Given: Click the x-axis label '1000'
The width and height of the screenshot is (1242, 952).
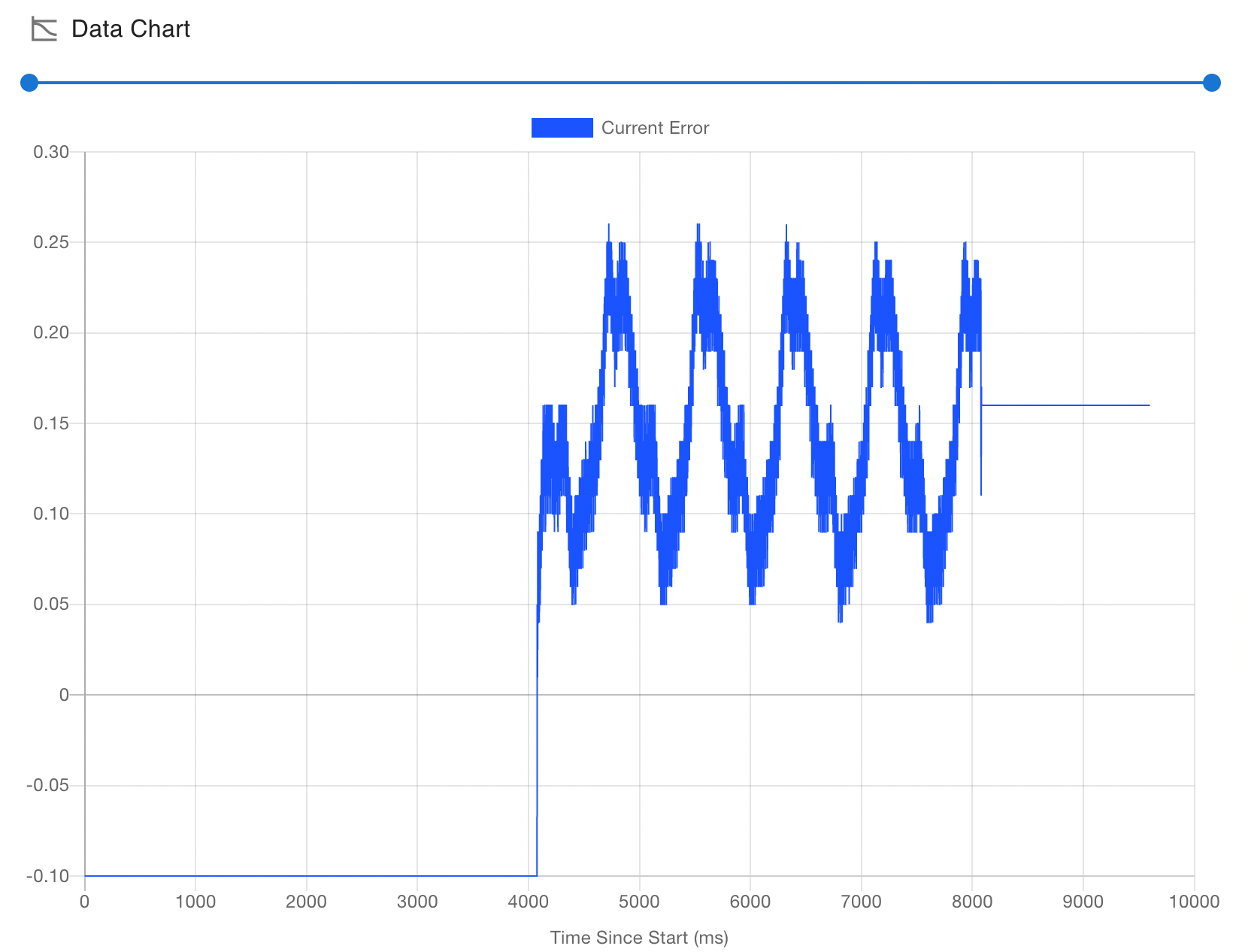Looking at the screenshot, I should 195,902.
